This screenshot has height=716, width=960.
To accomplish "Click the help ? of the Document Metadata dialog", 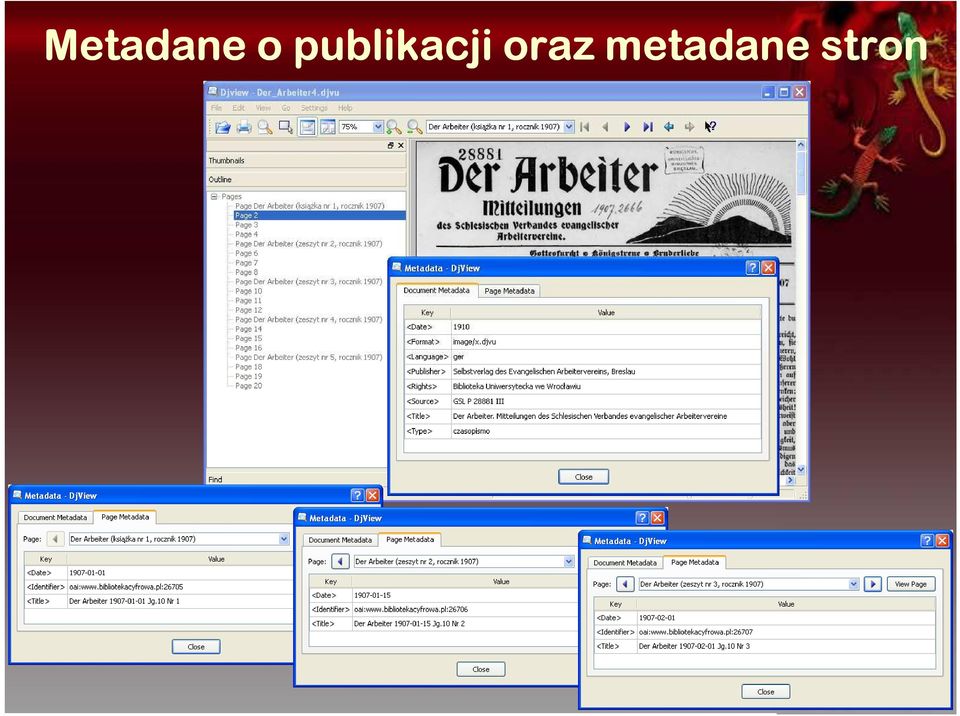I will 752,268.
